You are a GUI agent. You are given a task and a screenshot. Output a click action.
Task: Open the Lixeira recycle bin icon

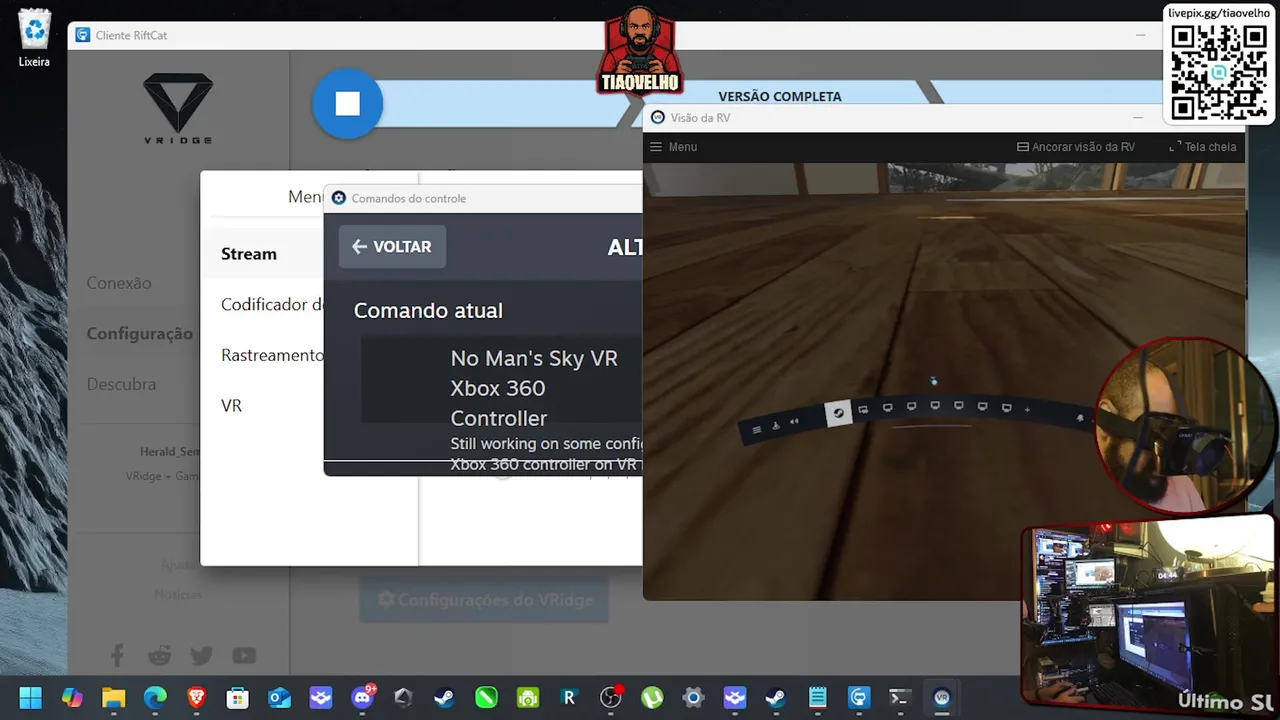34,39
